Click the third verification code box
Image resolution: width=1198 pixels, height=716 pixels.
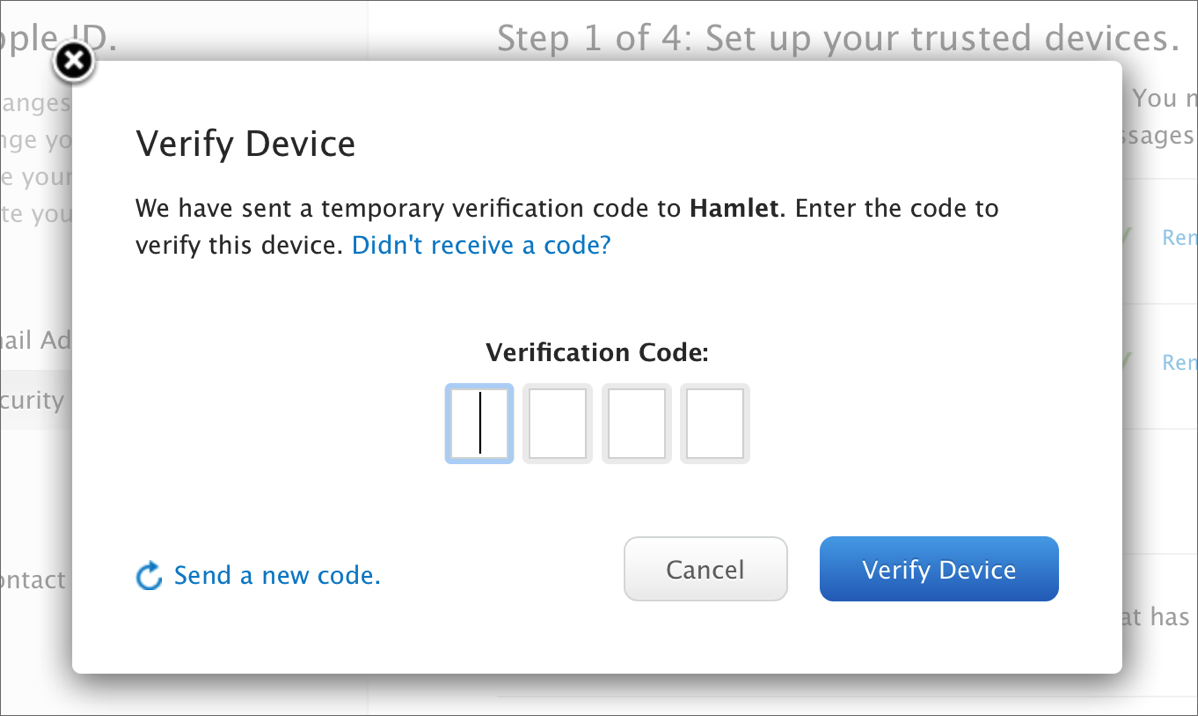(636, 424)
